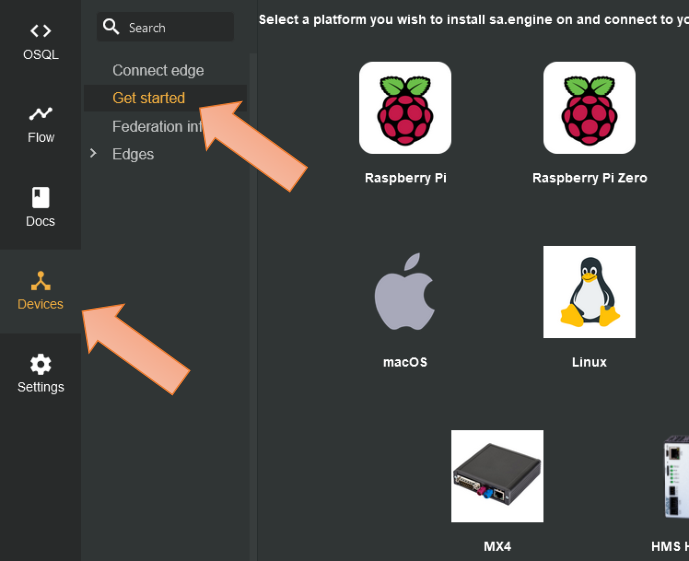689x561 pixels.
Task: Click the sidebar panel scrollbar
Action: tap(253, 307)
